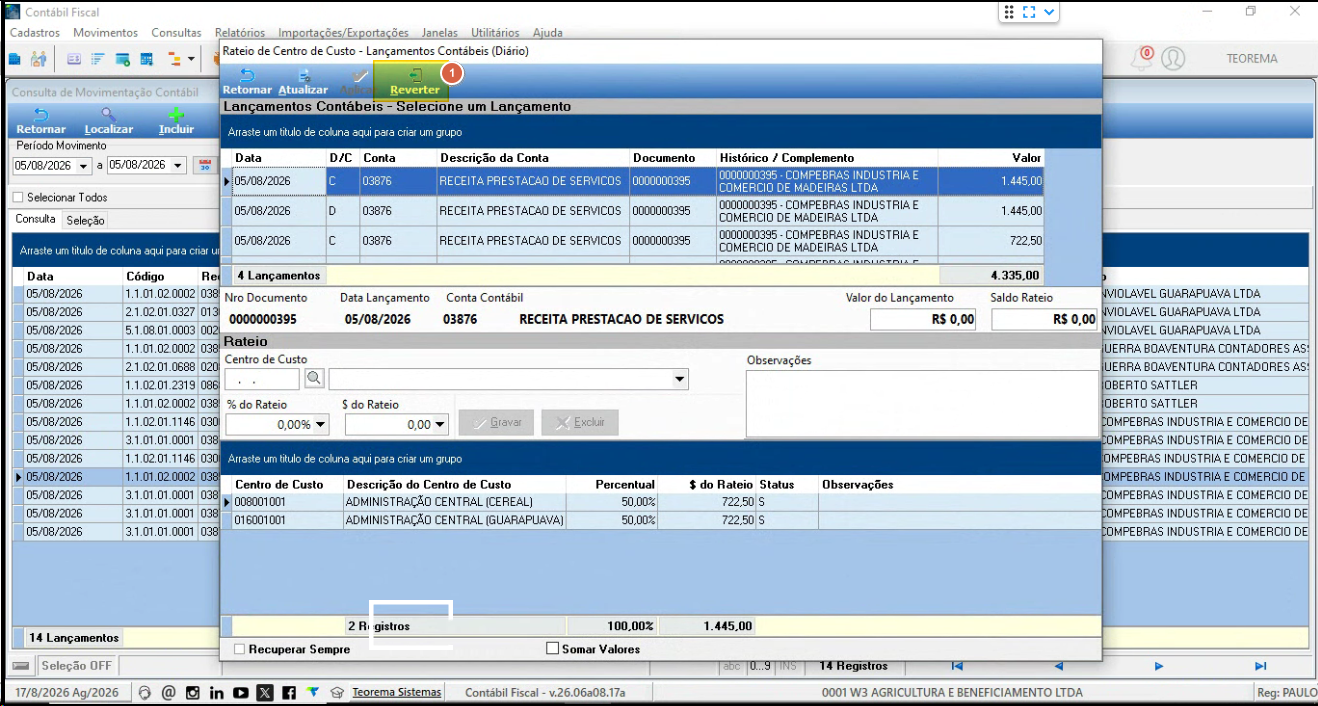
Task: Go to the next record with the navigator arrow
Action: click(x=1159, y=666)
